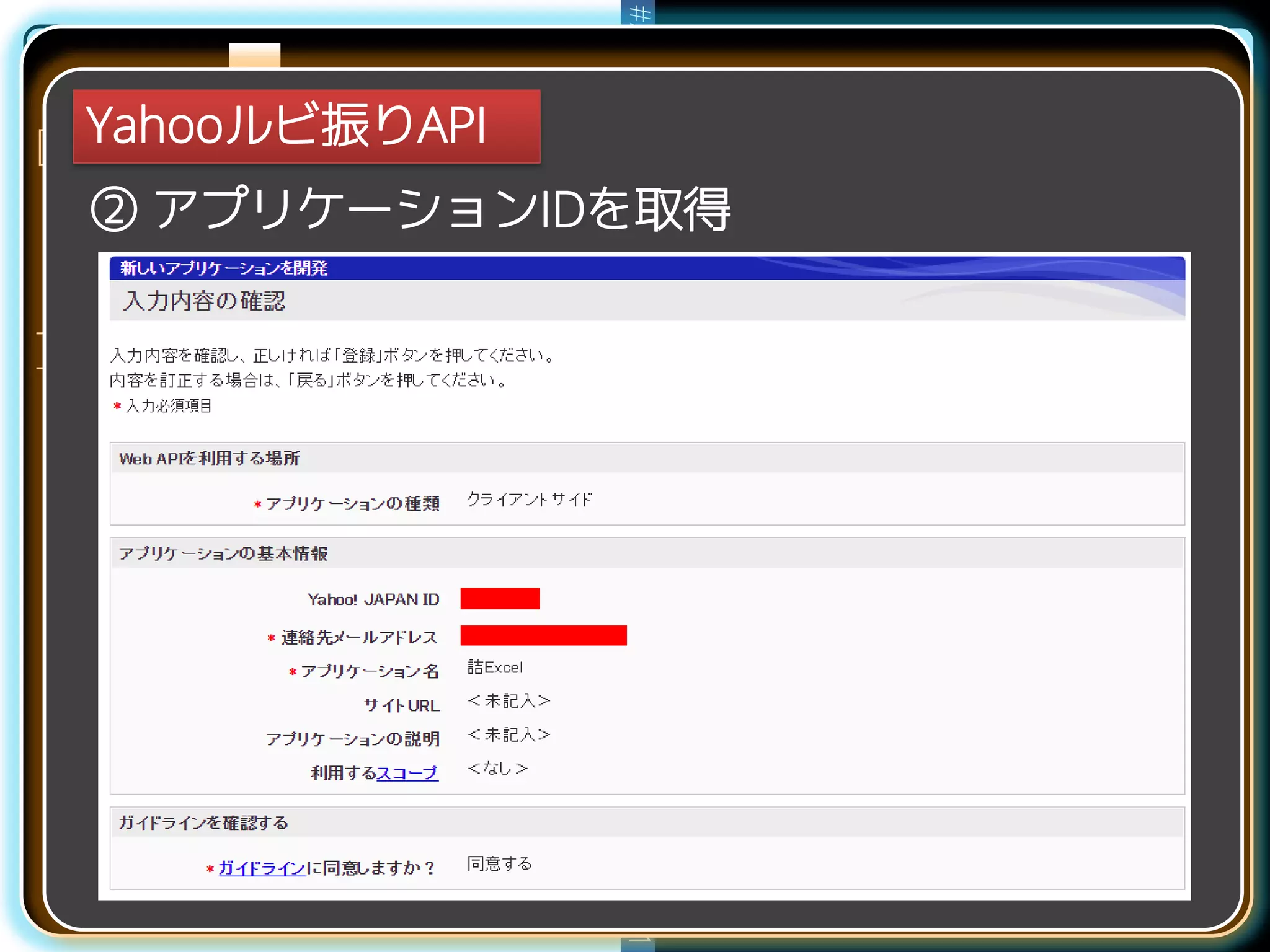Click the <未記入> value beside アプリケーションの説明
The height and width of the screenshot is (952, 1270).
tap(508, 735)
